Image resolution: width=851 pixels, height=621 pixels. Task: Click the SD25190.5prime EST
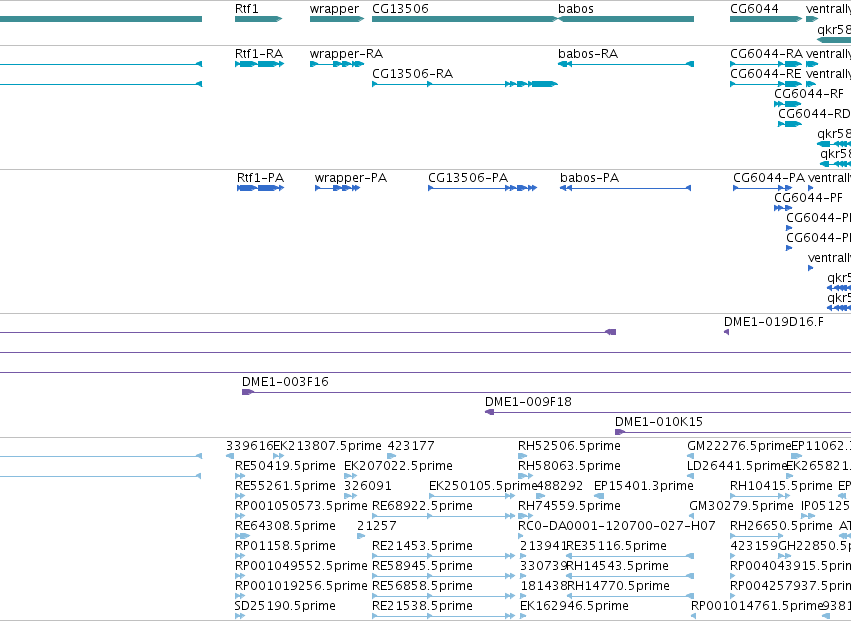(x=240, y=617)
